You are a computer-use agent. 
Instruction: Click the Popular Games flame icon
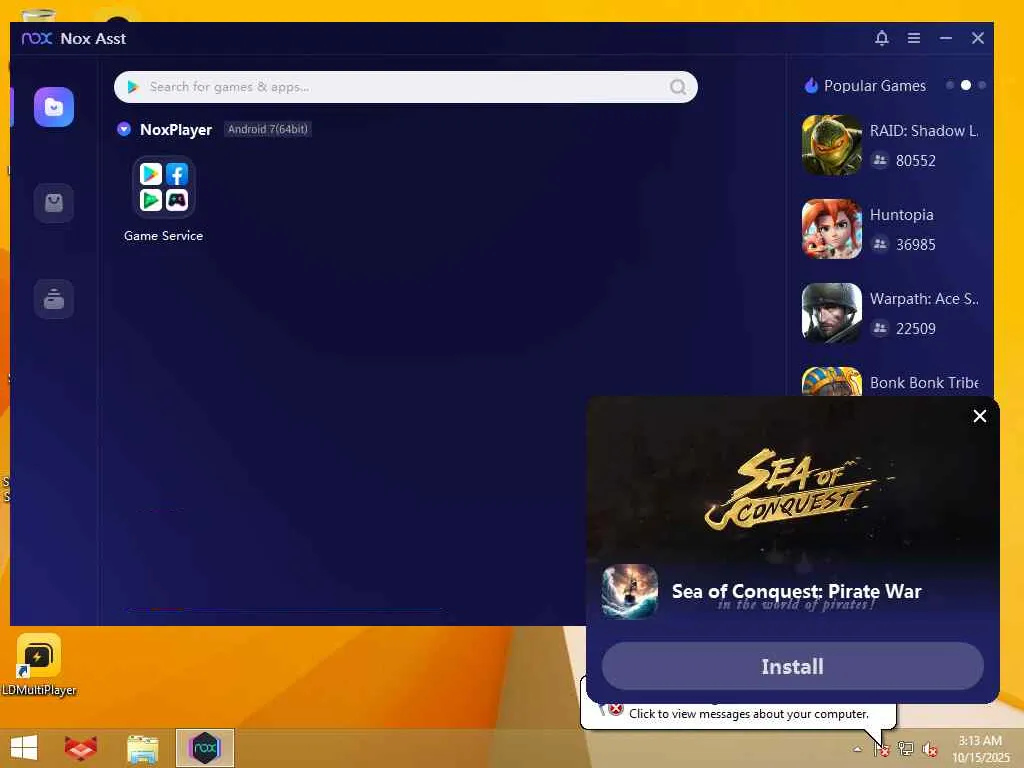[x=811, y=86]
